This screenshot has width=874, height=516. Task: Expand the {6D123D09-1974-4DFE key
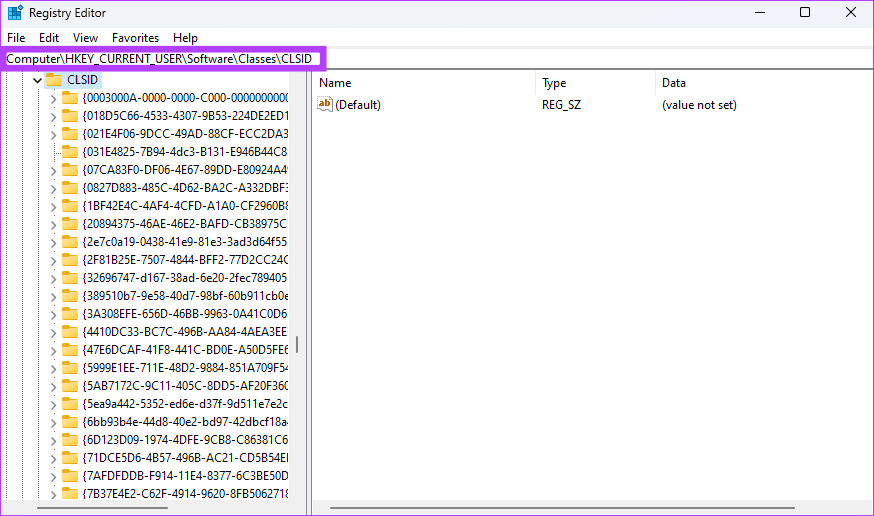point(54,441)
